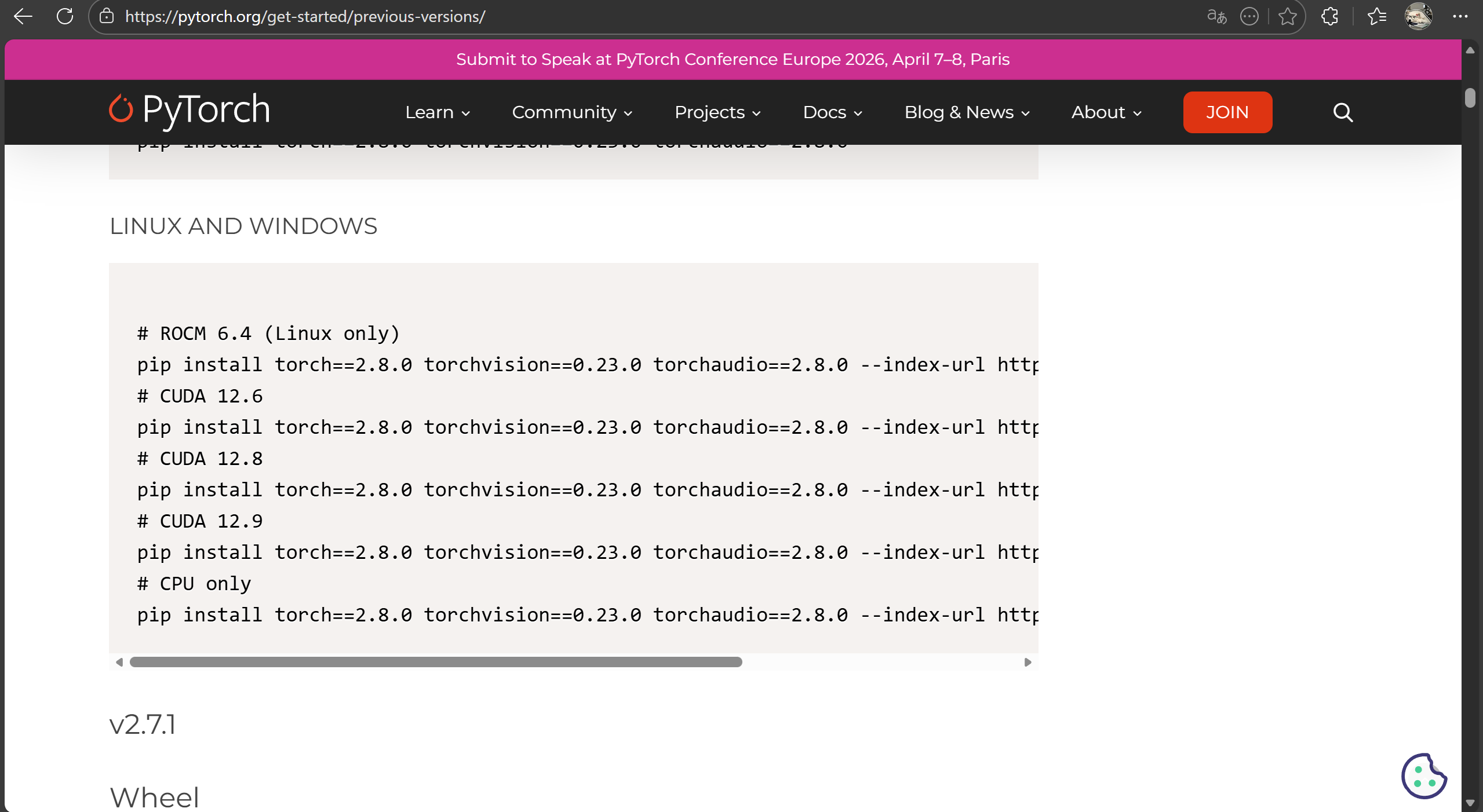Open the PyTorch Conference Europe banner link
The height and width of the screenshot is (812, 1483).
(x=733, y=58)
